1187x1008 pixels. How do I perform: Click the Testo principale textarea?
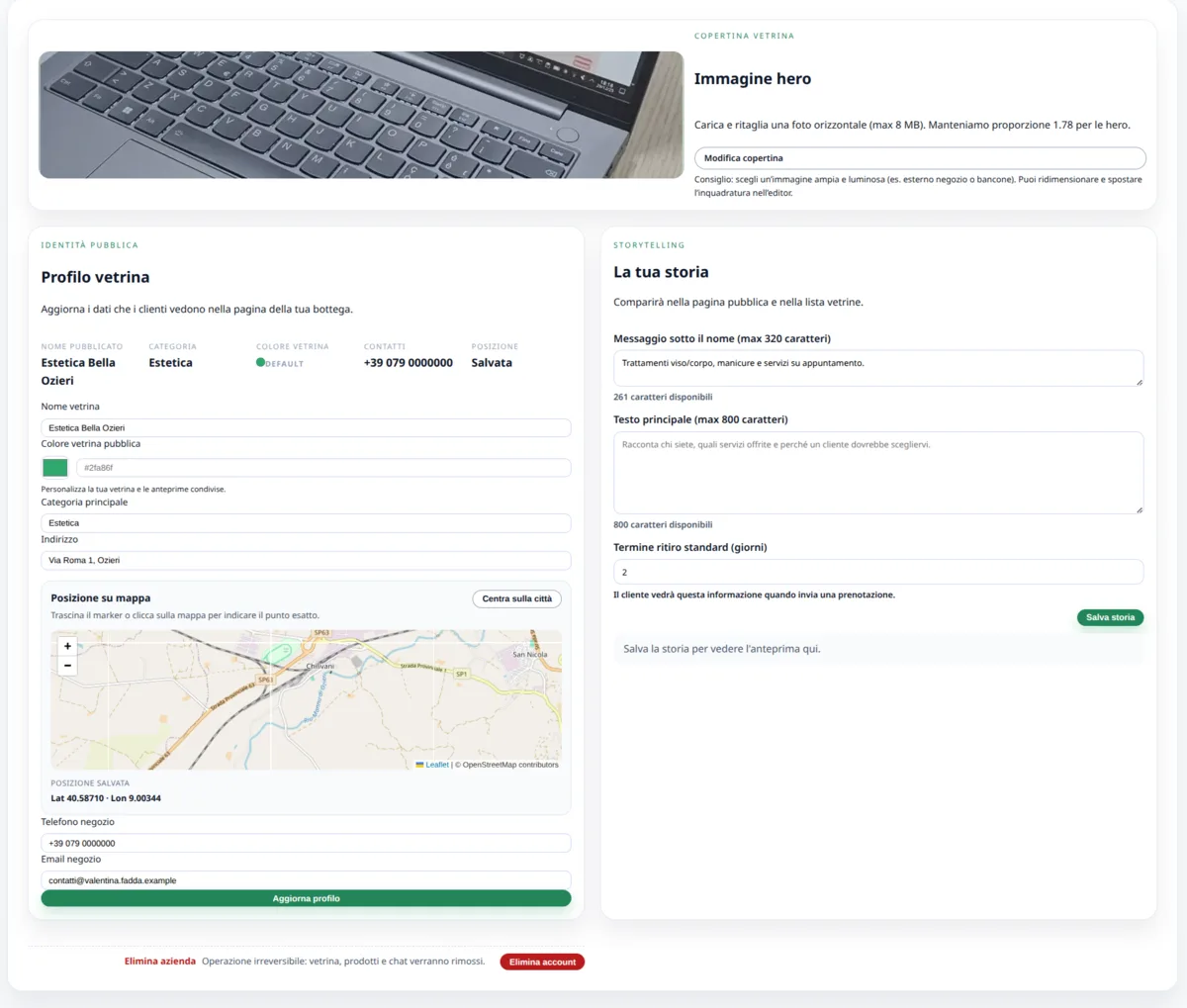coord(878,473)
